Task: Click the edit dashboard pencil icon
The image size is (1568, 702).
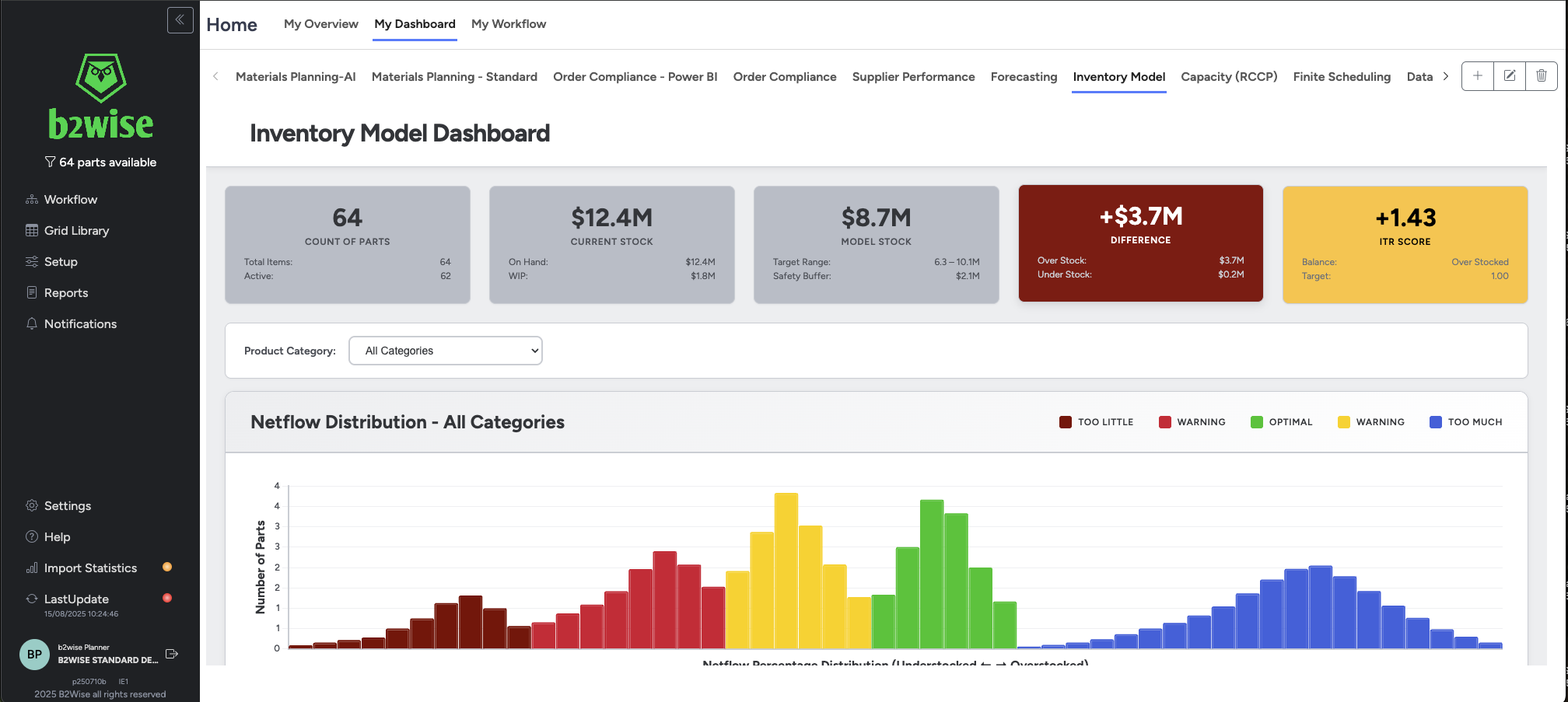Action: (x=1509, y=76)
